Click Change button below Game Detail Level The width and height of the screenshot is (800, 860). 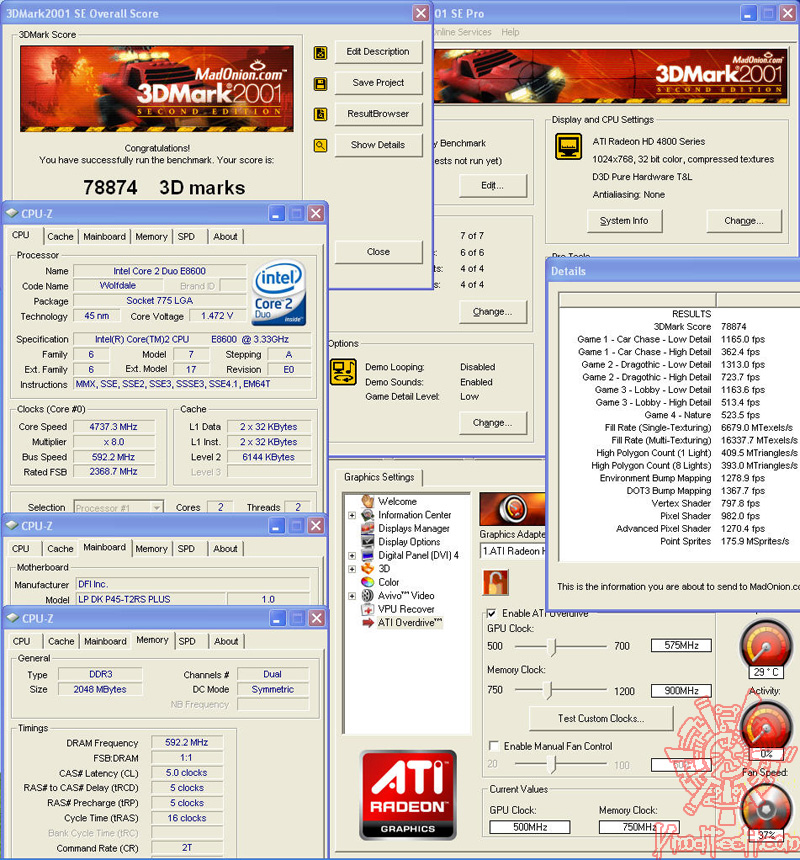tap(492, 423)
